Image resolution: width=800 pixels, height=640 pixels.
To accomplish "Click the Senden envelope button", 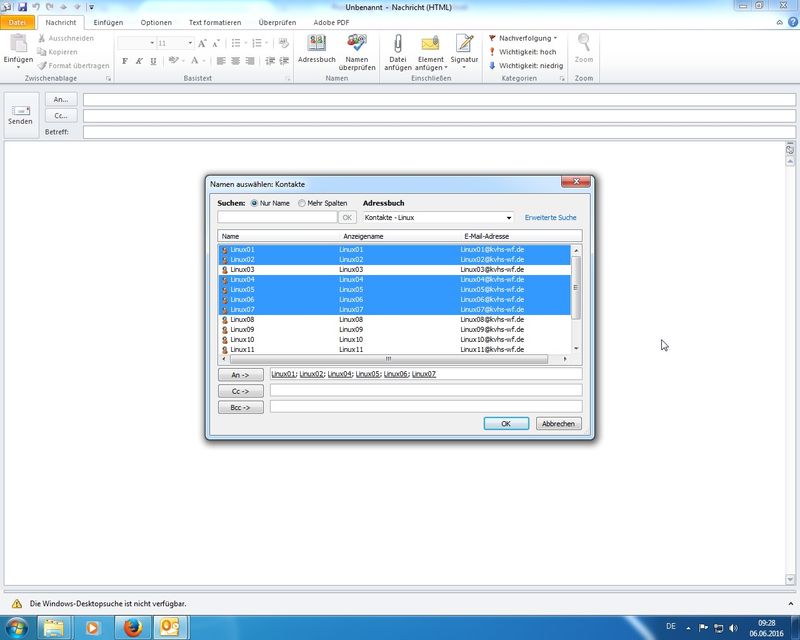I will pyautogui.click(x=21, y=113).
